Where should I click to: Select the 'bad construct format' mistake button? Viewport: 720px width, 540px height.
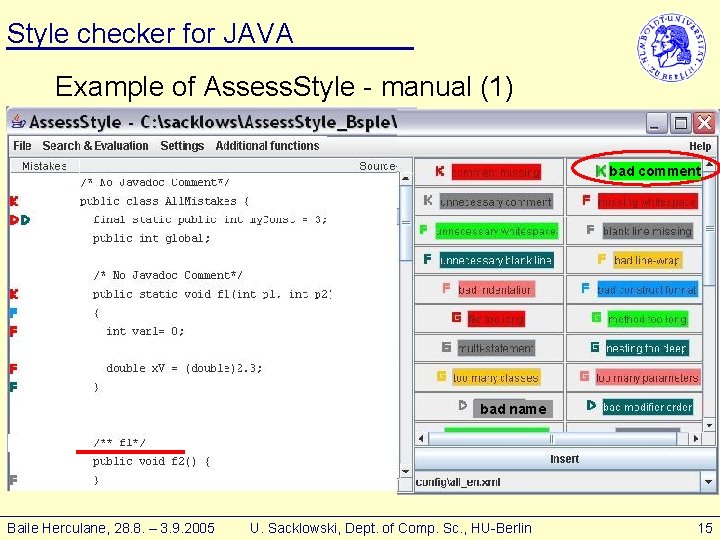635,289
